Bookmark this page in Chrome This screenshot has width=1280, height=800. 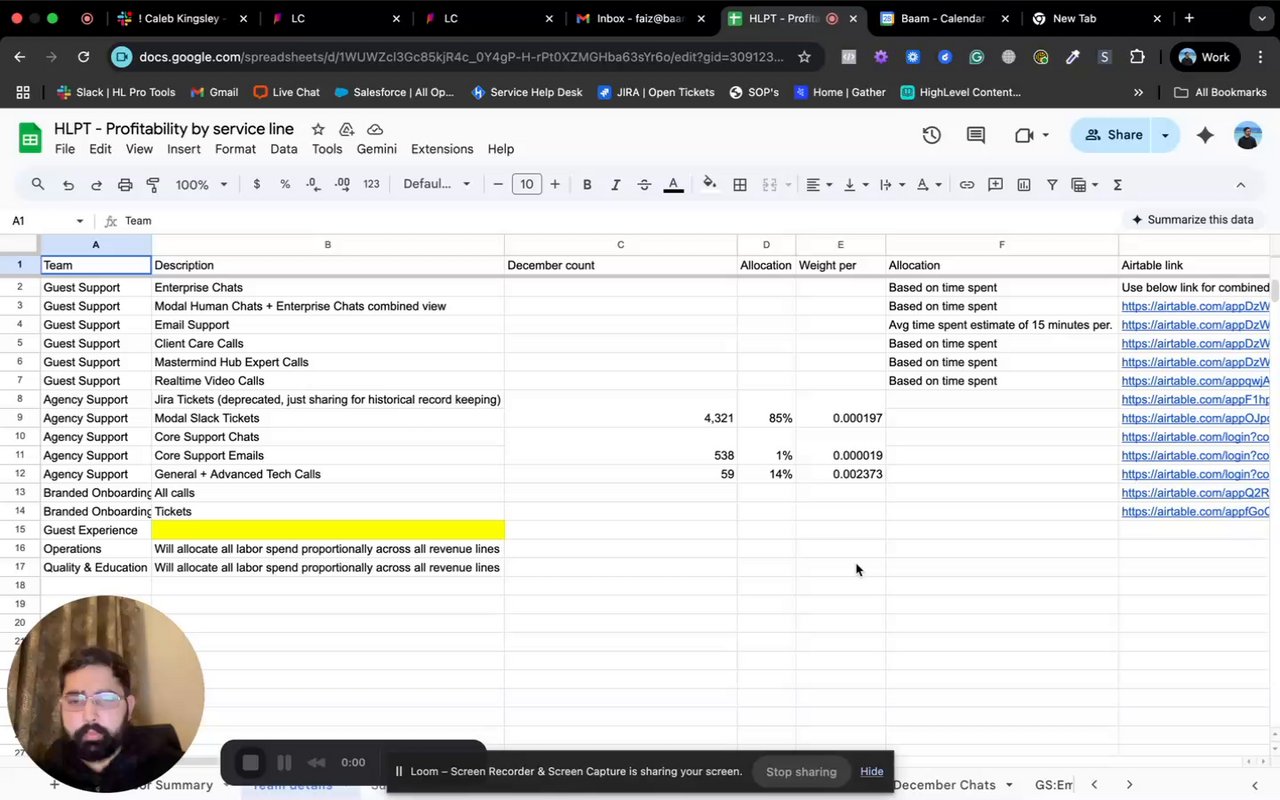[804, 57]
